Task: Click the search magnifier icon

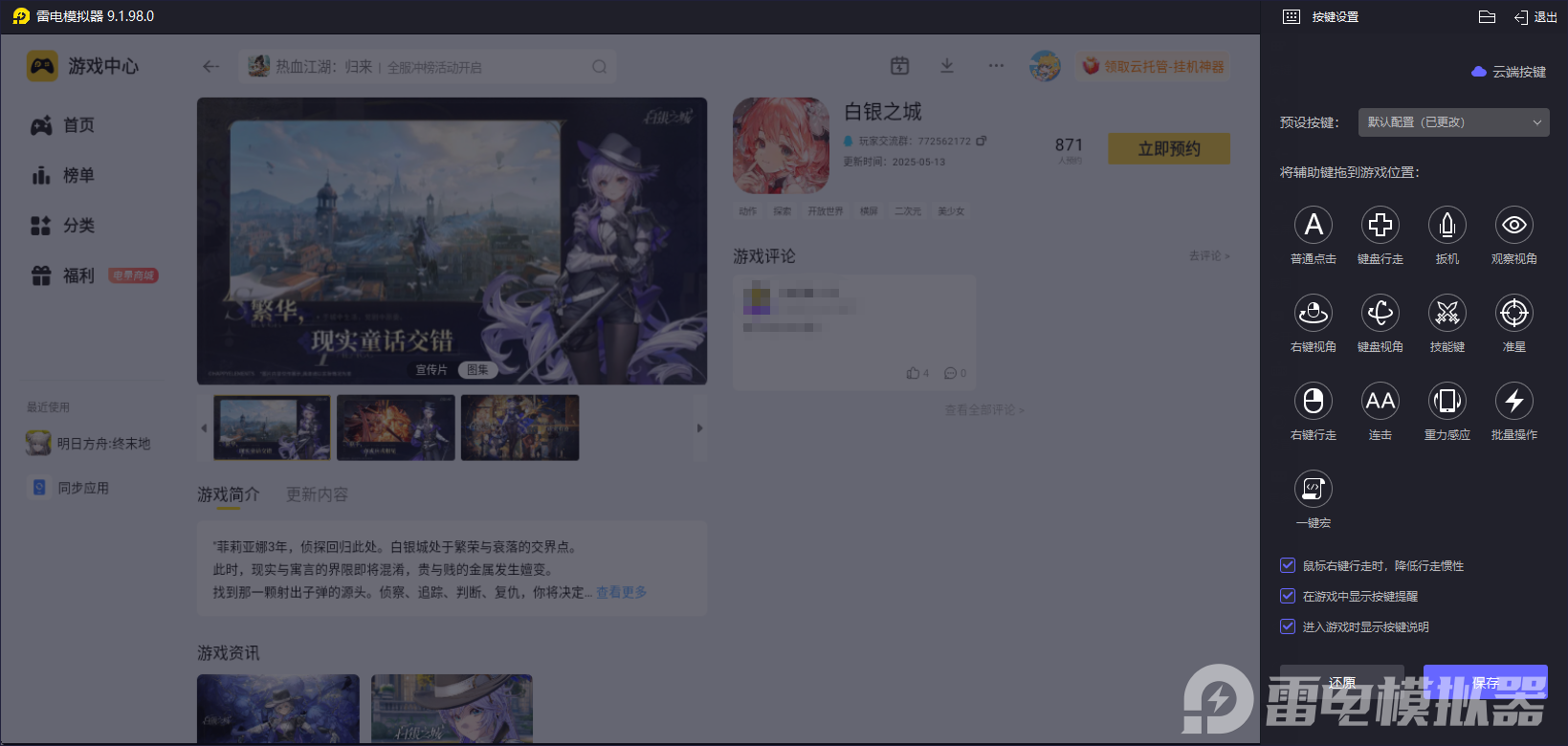Action: (x=600, y=67)
